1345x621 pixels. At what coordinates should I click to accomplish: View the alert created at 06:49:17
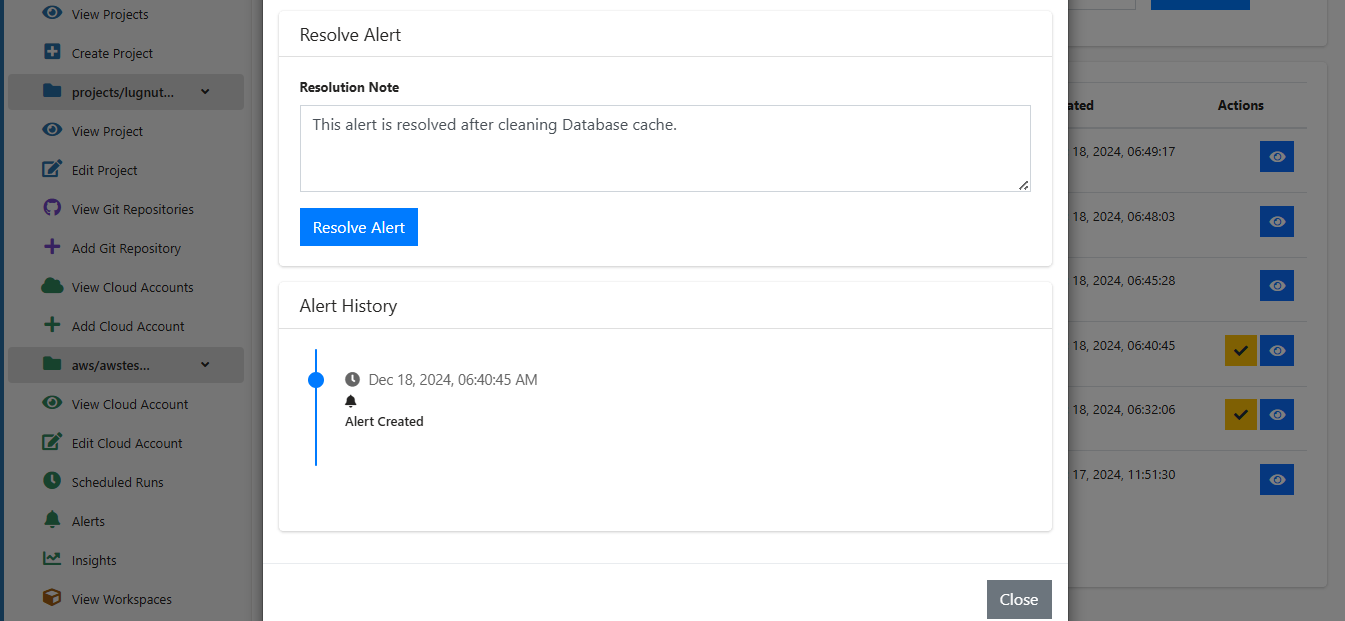point(1277,157)
